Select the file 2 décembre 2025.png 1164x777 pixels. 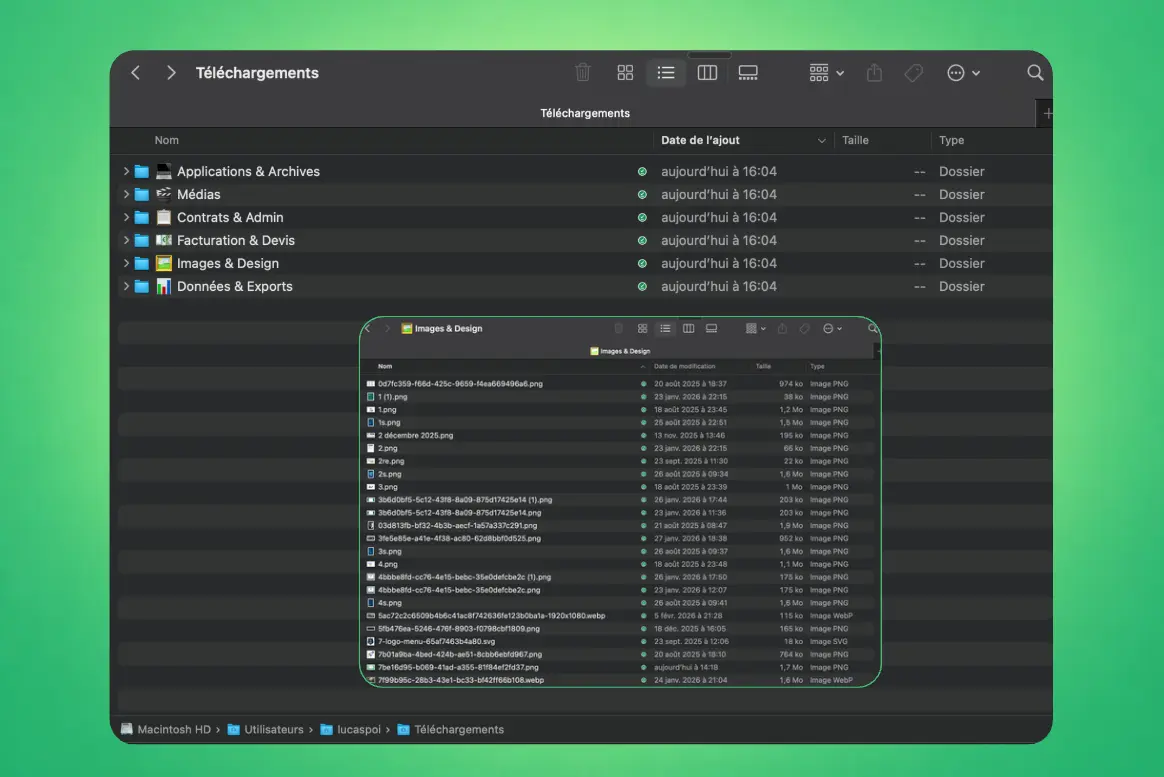point(415,436)
